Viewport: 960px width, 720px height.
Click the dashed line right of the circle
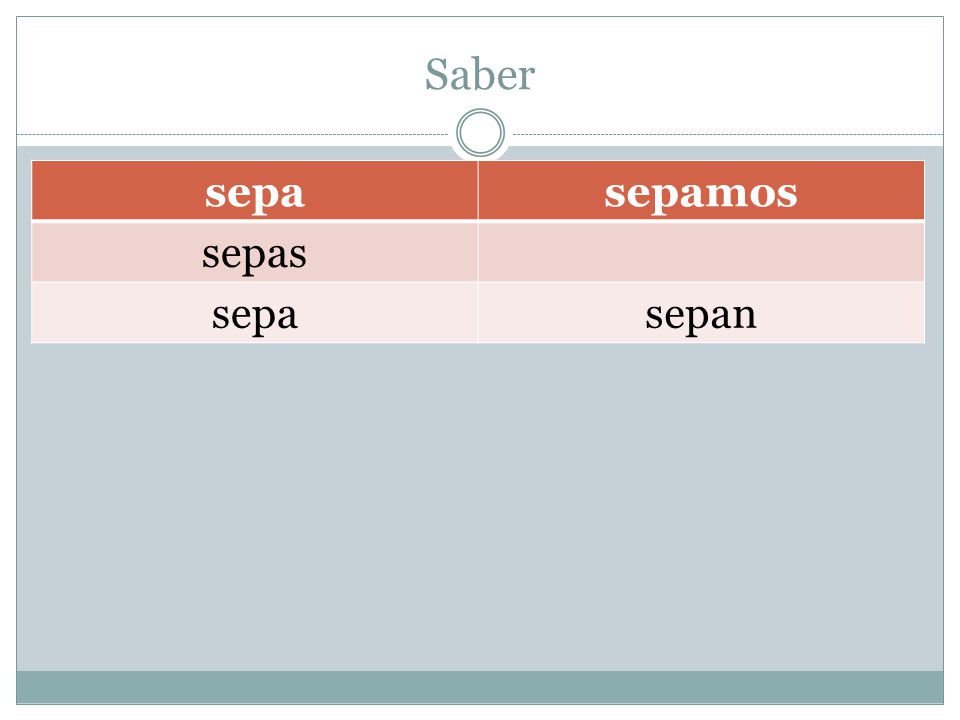point(728,134)
